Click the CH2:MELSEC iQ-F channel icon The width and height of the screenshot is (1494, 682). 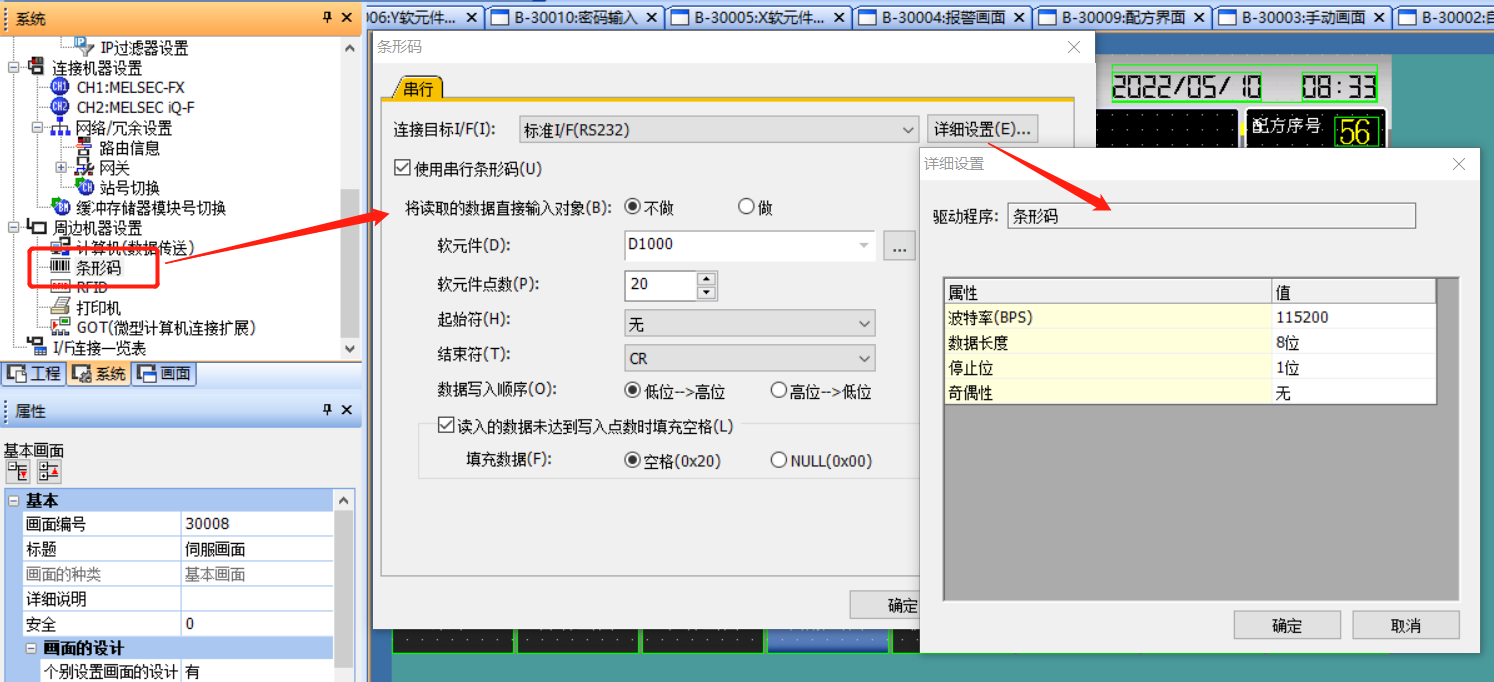[60, 108]
